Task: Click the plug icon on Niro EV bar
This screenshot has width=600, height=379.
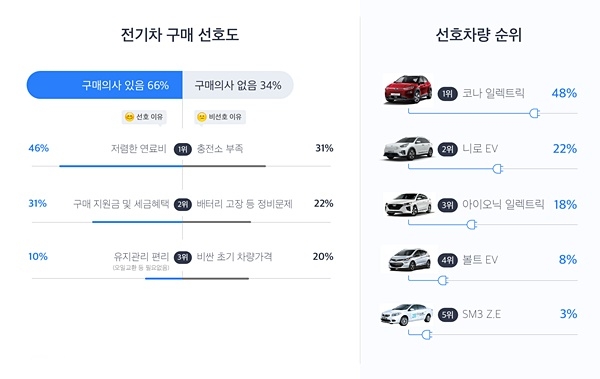Action: 497,168
